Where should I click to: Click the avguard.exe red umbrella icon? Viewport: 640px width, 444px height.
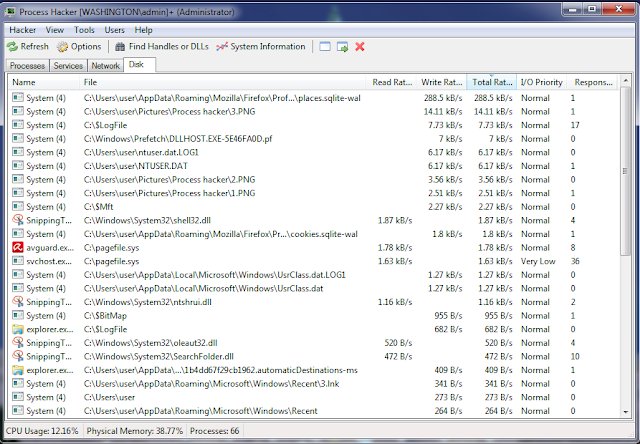18,247
